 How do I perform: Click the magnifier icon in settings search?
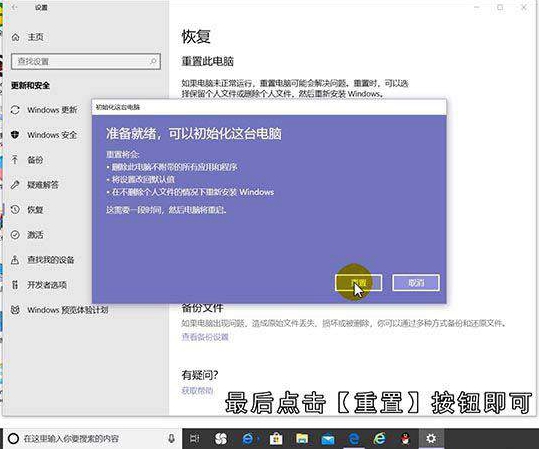tap(153, 61)
